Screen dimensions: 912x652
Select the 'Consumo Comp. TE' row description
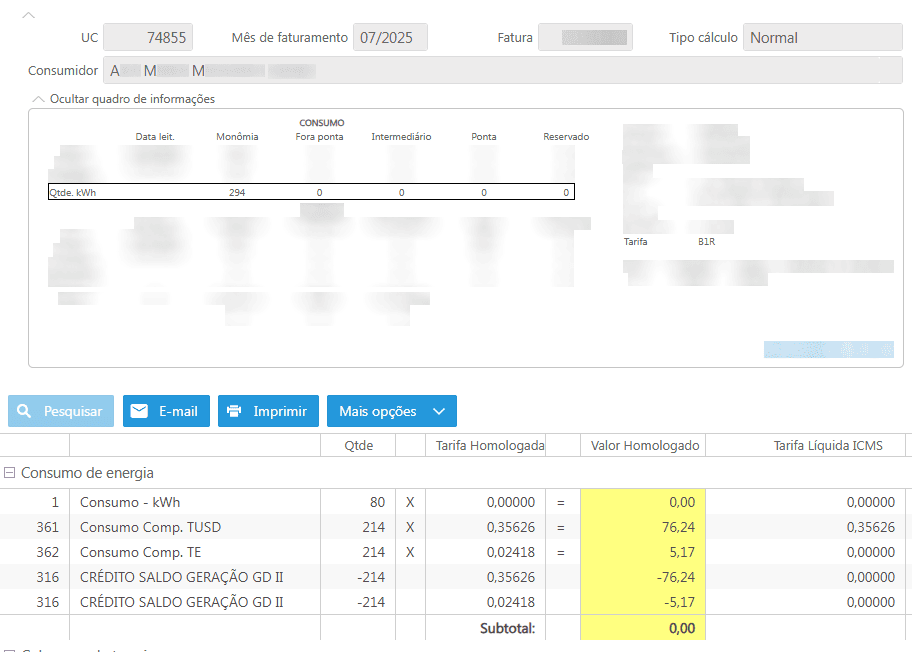[141, 552]
